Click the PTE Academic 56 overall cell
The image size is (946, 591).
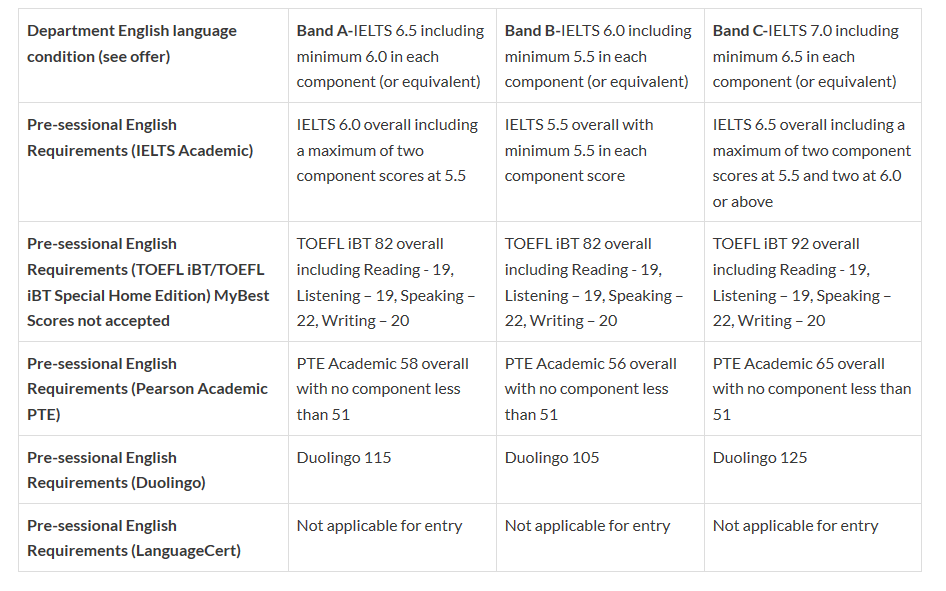[x=591, y=389]
